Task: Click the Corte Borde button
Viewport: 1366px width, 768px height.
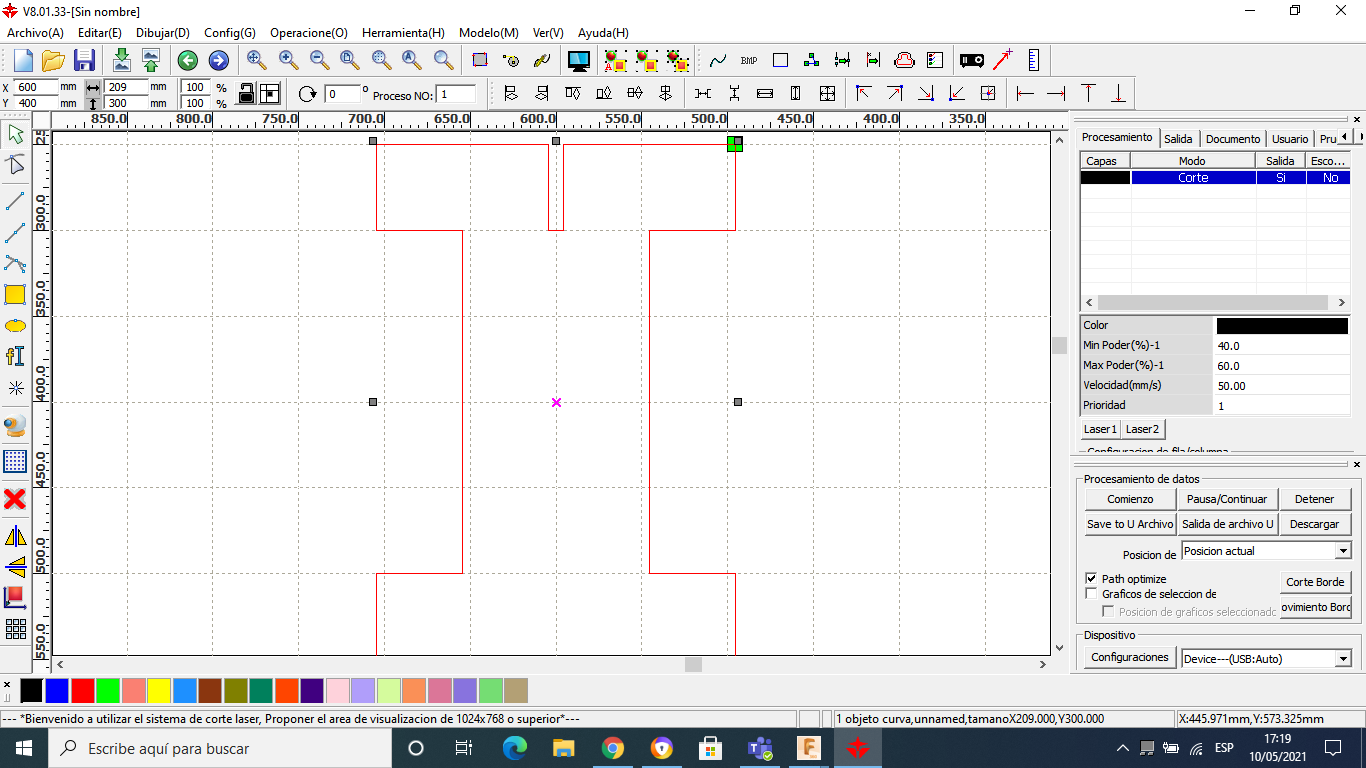Action: pos(1315,582)
